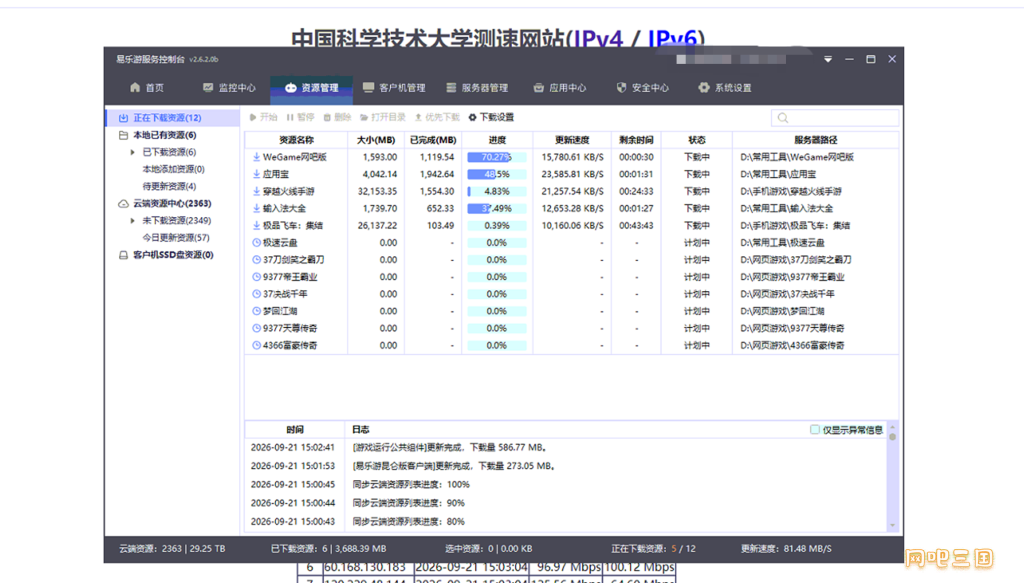1024x583 pixels.
Task: Open 系统设置 tab
Action: click(x=725, y=87)
